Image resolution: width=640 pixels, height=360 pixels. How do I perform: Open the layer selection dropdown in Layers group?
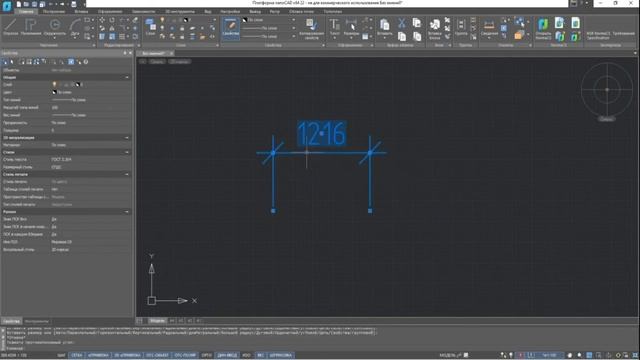click(188, 20)
